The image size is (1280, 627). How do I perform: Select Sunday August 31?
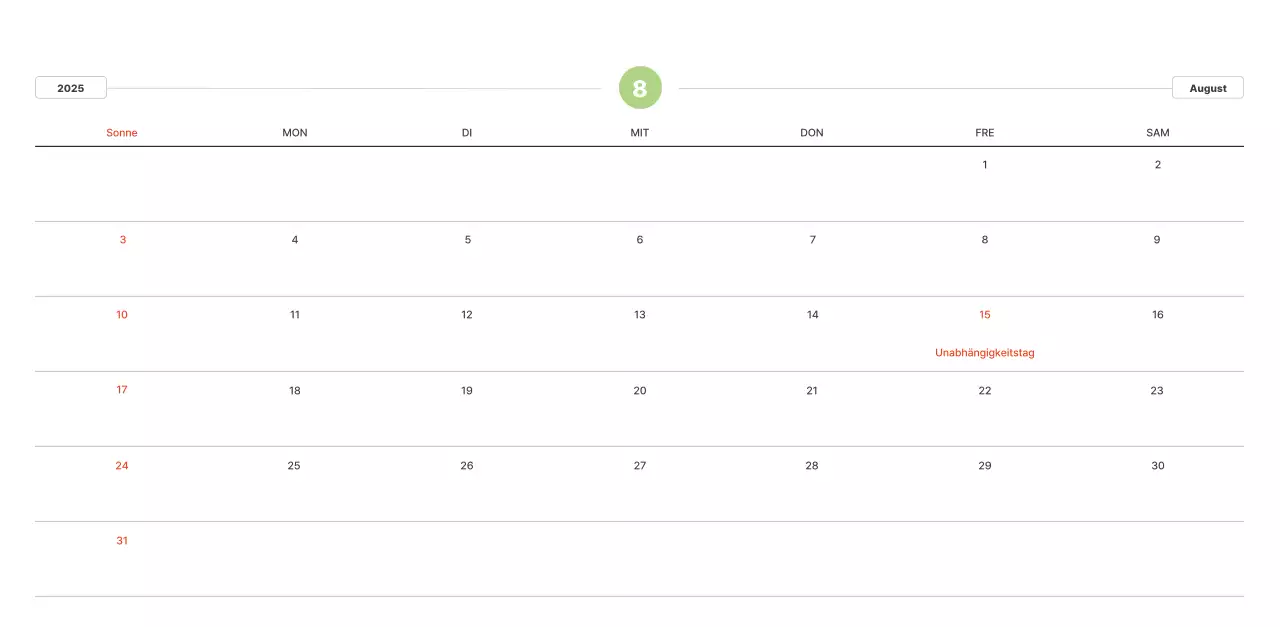(122, 541)
